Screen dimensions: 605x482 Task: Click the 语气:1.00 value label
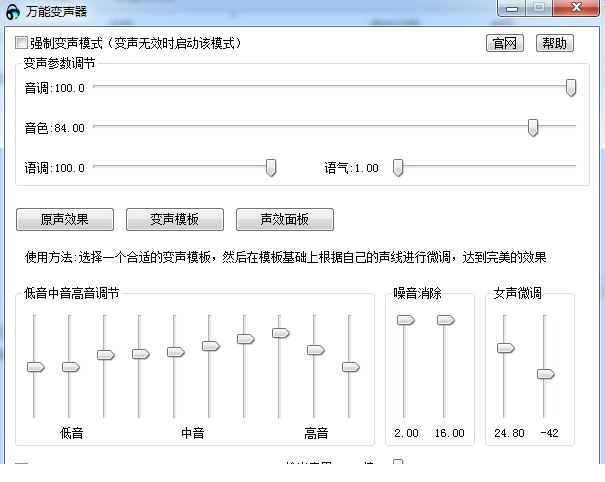coord(351,168)
